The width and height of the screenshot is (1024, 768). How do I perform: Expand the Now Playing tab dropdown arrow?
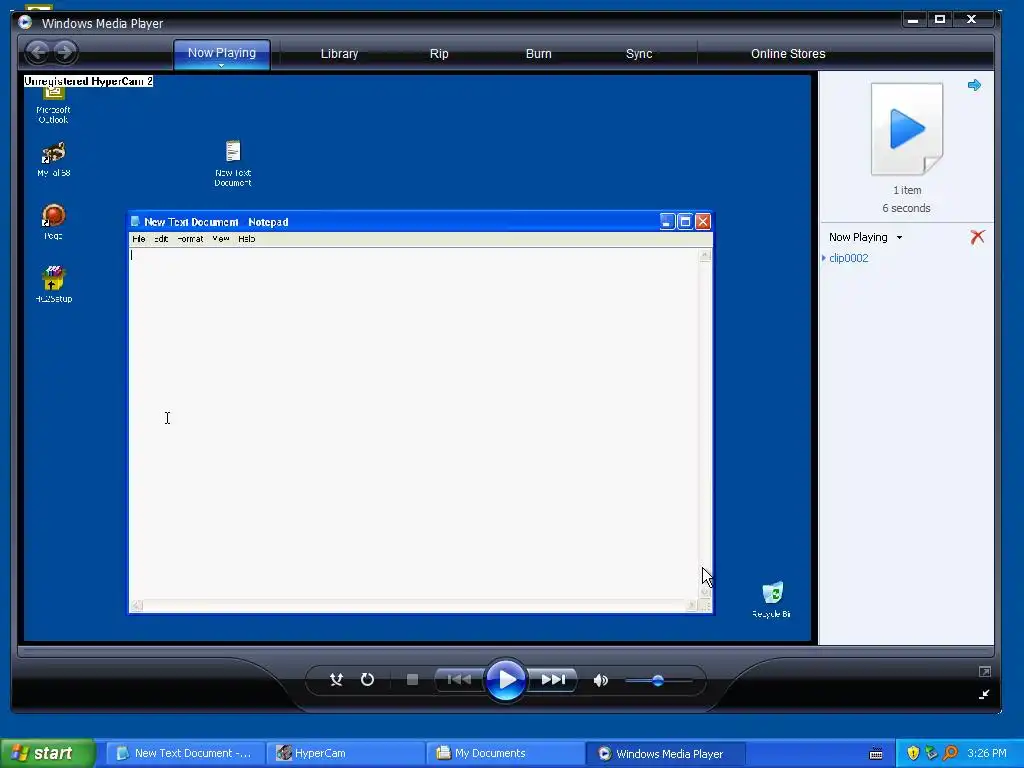221,65
